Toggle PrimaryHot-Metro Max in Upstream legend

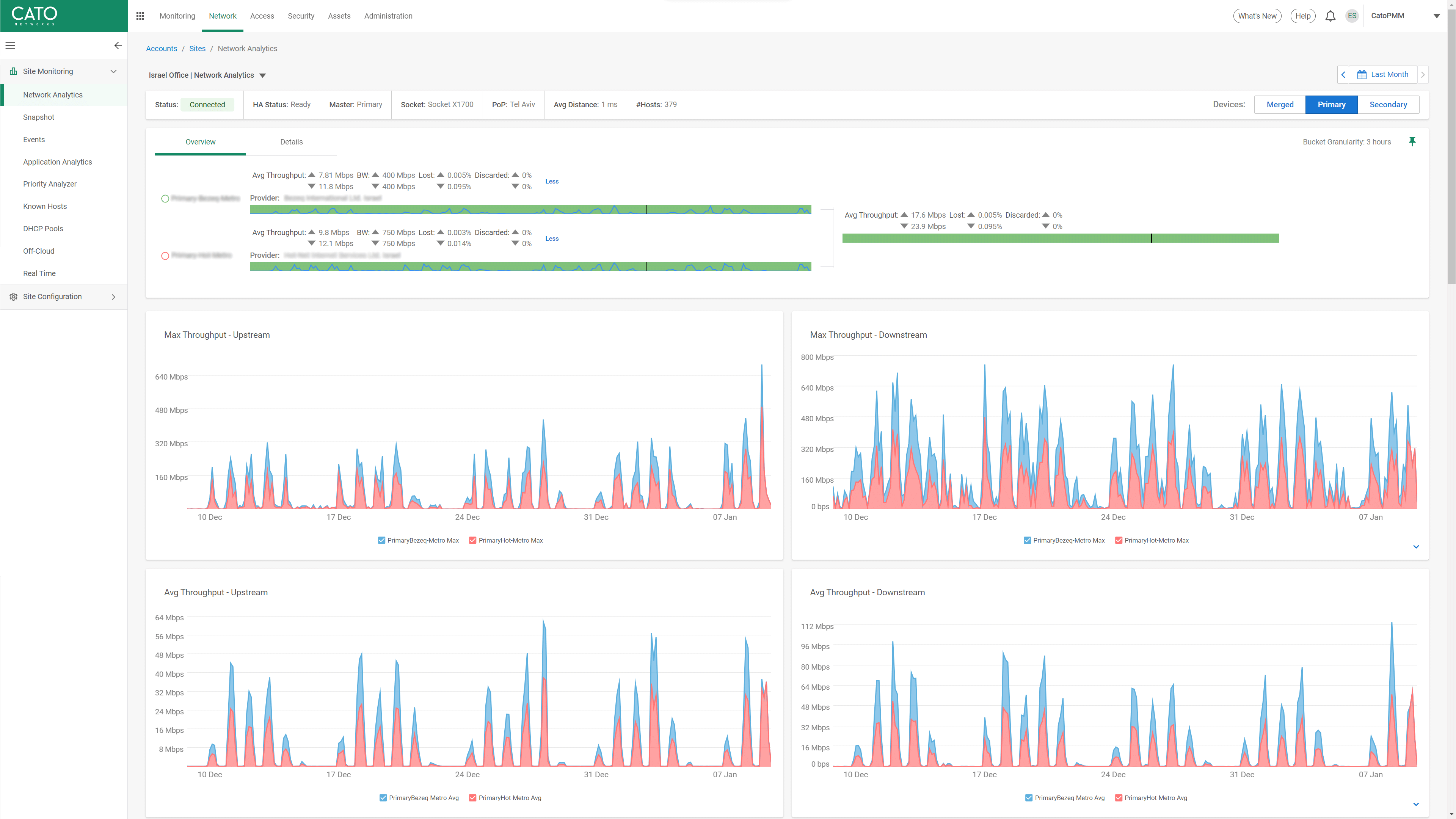click(472, 540)
